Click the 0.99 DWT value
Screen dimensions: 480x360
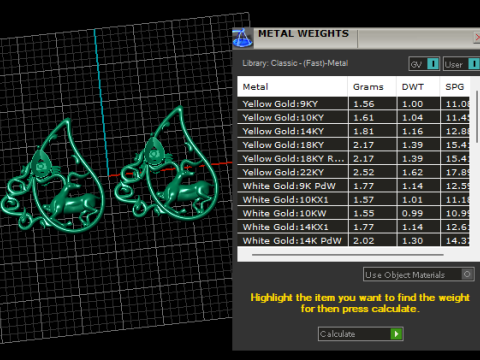412,213
